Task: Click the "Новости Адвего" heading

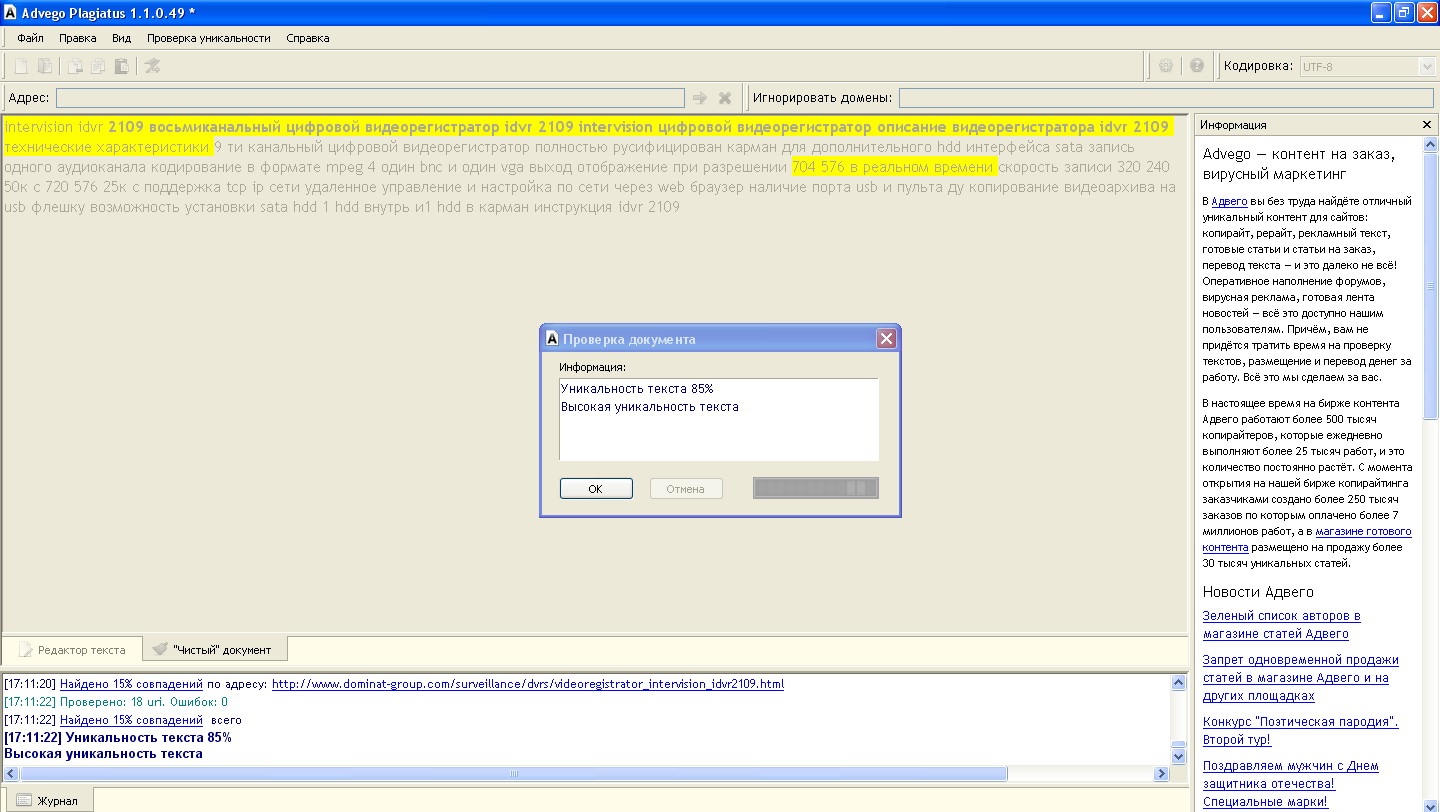Action: [x=1258, y=592]
